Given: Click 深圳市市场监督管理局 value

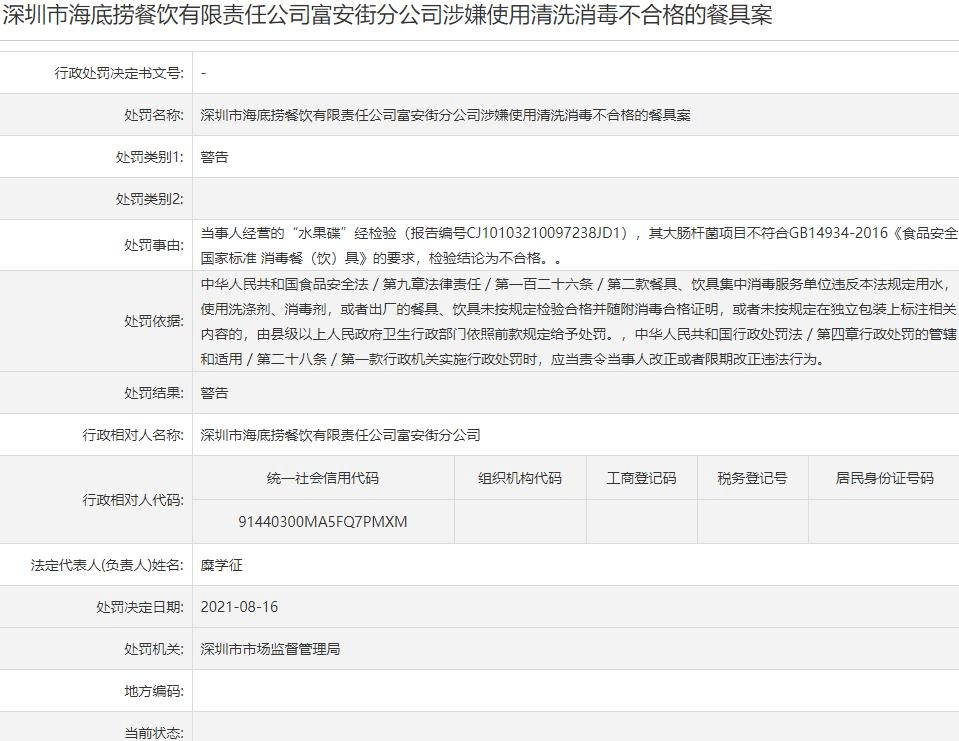Looking at the screenshot, I should point(270,649).
